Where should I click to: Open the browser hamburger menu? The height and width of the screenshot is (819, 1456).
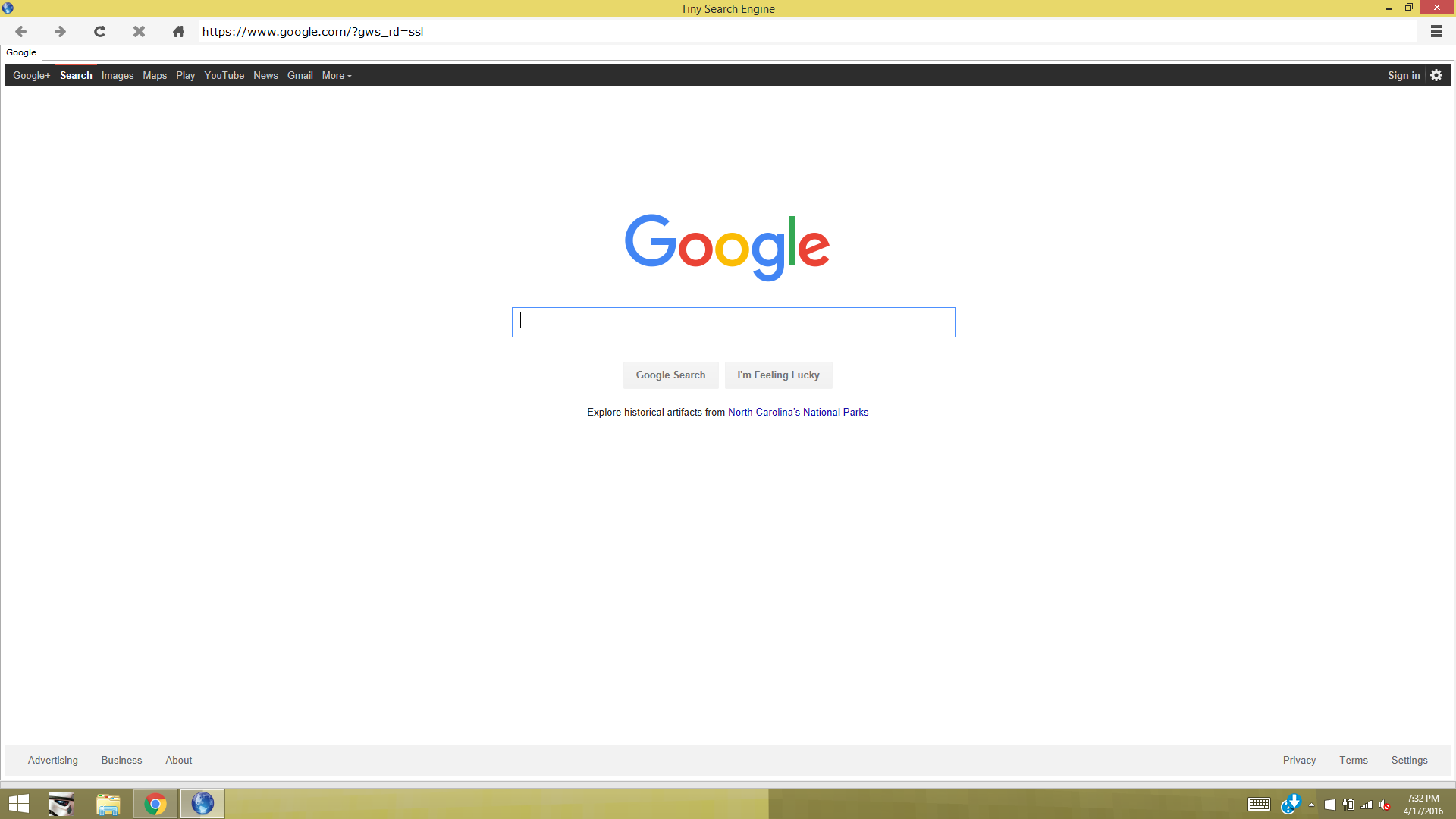(1436, 31)
